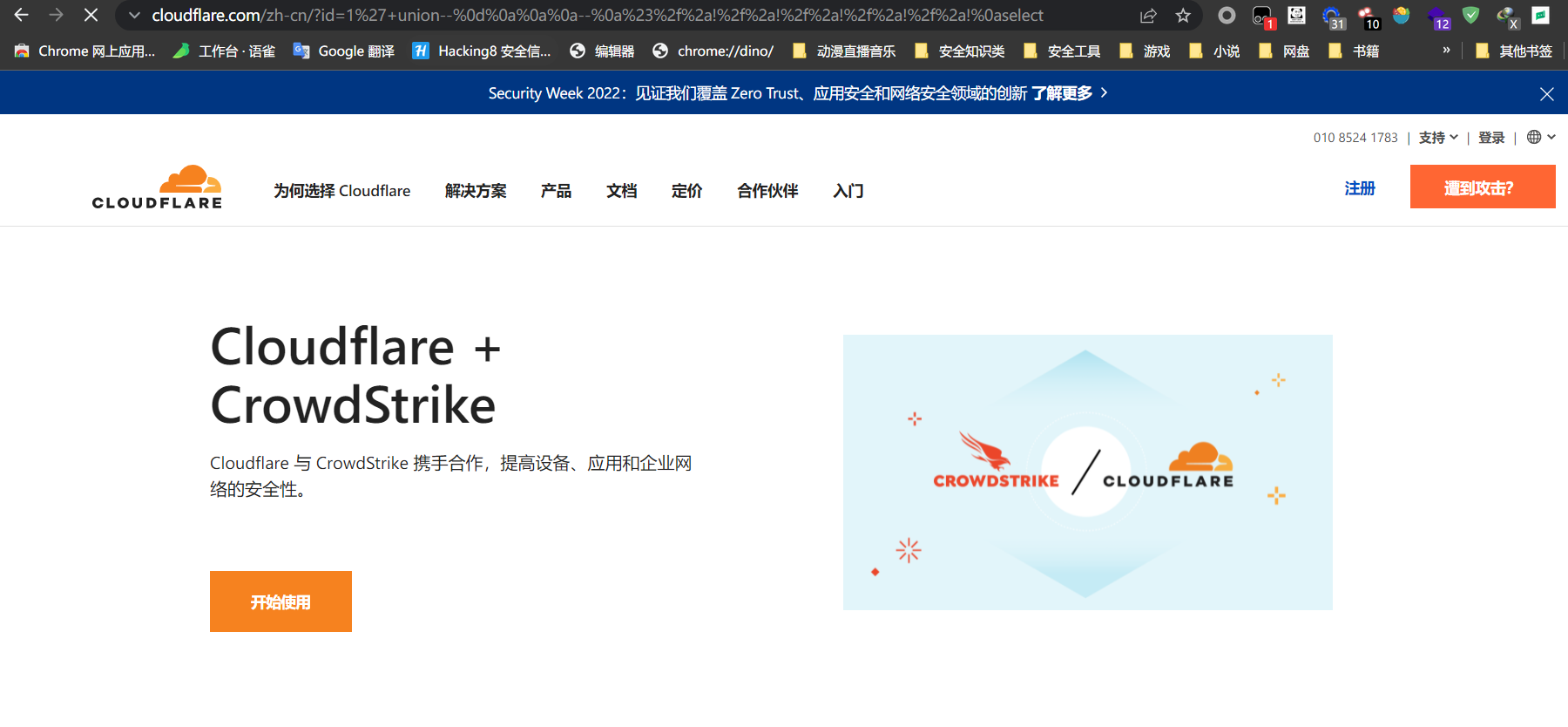Show more bookmarks with the » chevron
The width and height of the screenshot is (1568, 727).
click(x=1446, y=51)
